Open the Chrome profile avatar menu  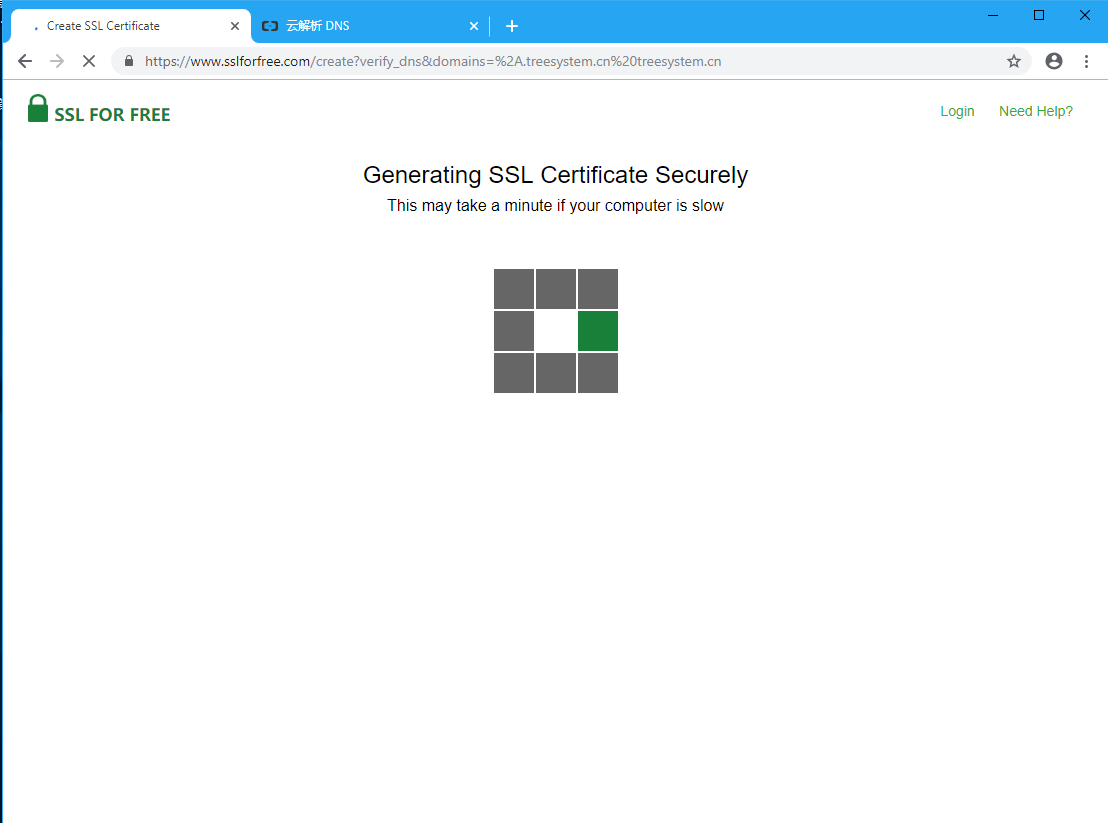tap(1053, 61)
